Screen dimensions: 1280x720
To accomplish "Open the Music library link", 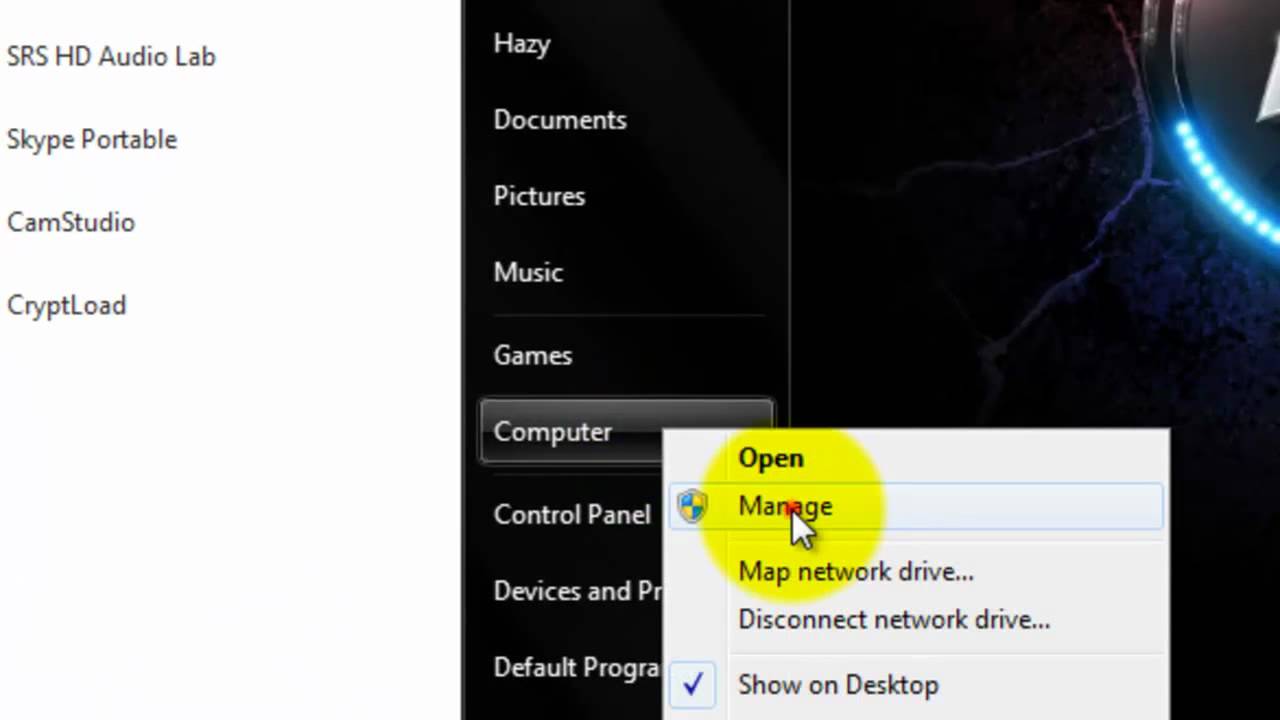I will point(528,272).
